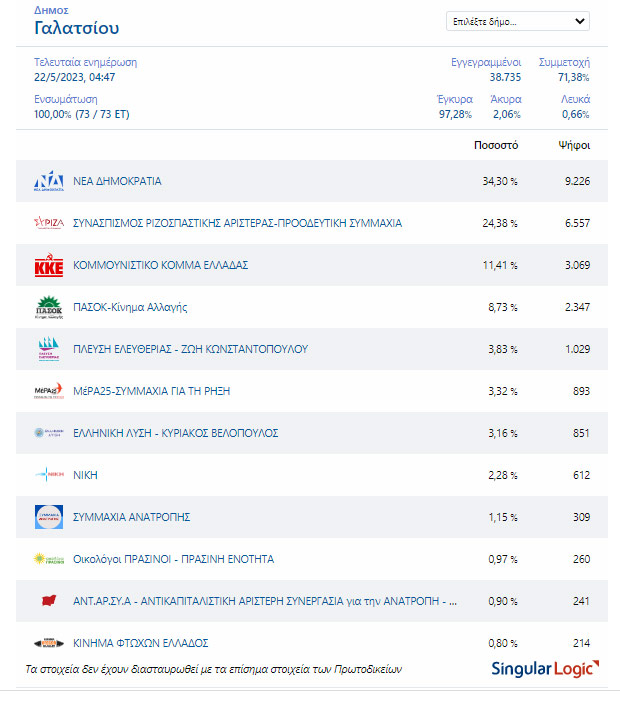Click the ΠΑΣΟΚ green sun logo
Screen dimensions: 620x702
point(49,307)
